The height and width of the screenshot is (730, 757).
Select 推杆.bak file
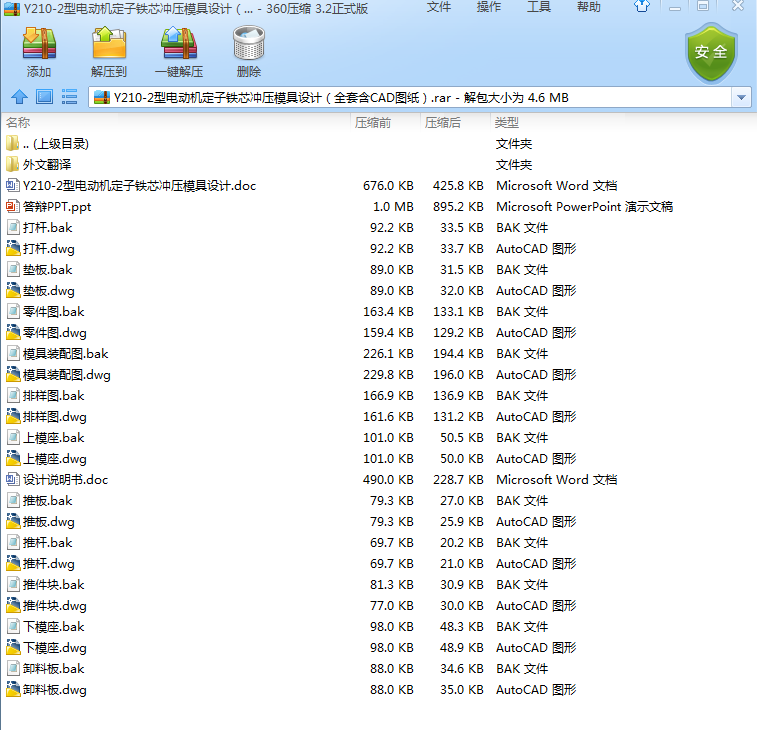click(x=47, y=543)
